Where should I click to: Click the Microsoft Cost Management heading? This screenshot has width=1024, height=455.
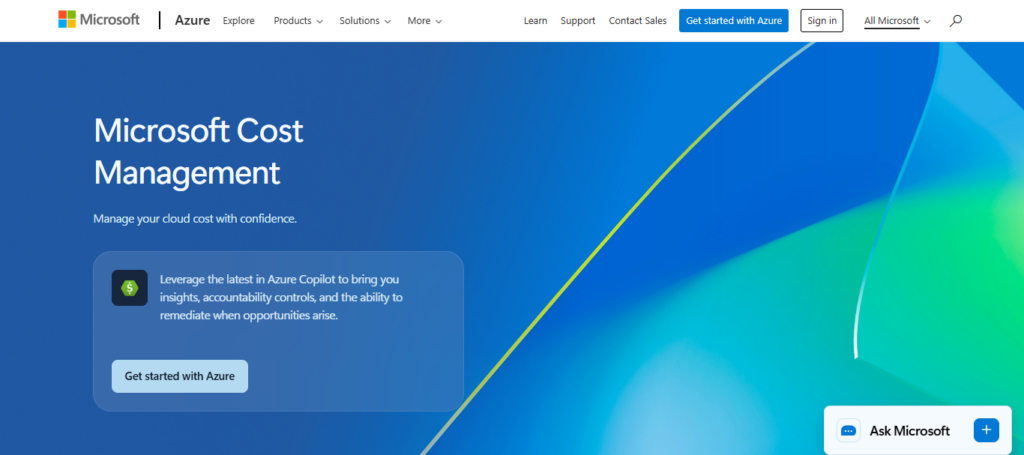pyautogui.click(x=199, y=151)
